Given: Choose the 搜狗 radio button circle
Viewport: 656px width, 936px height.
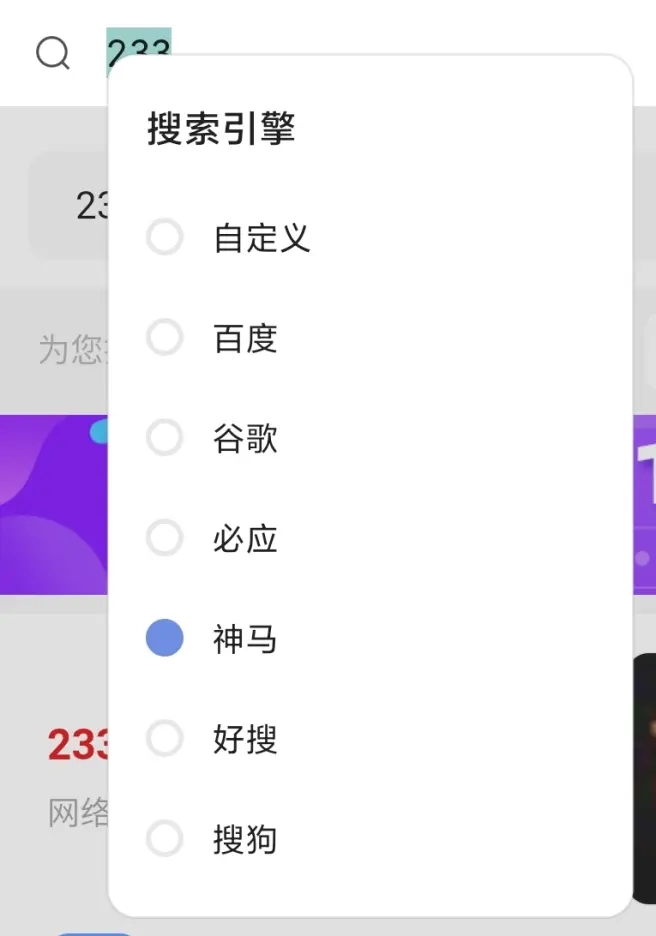Looking at the screenshot, I should pyautogui.click(x=165, y=839).
